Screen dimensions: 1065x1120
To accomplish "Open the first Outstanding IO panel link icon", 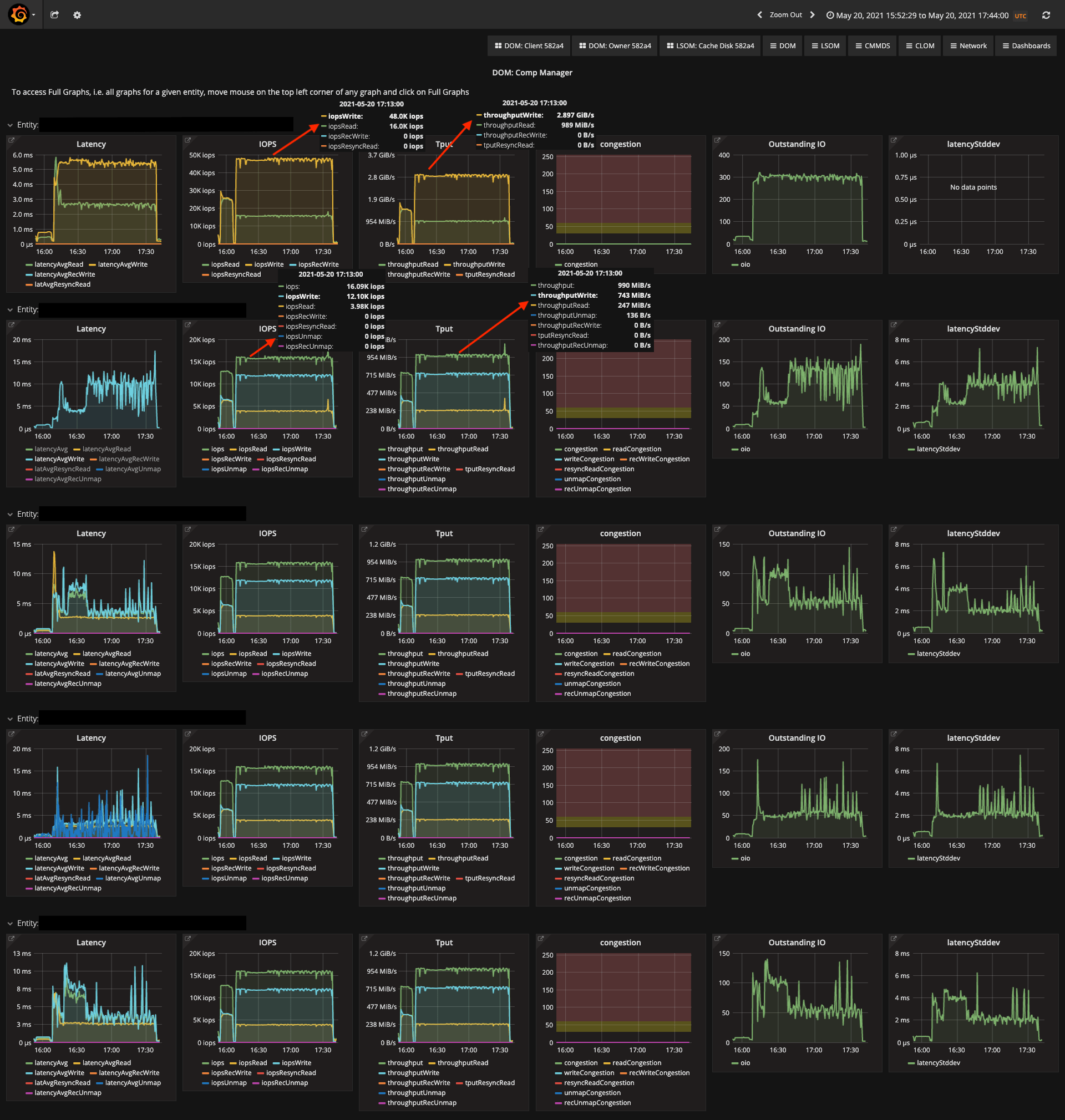I will (x=717, y=140).
